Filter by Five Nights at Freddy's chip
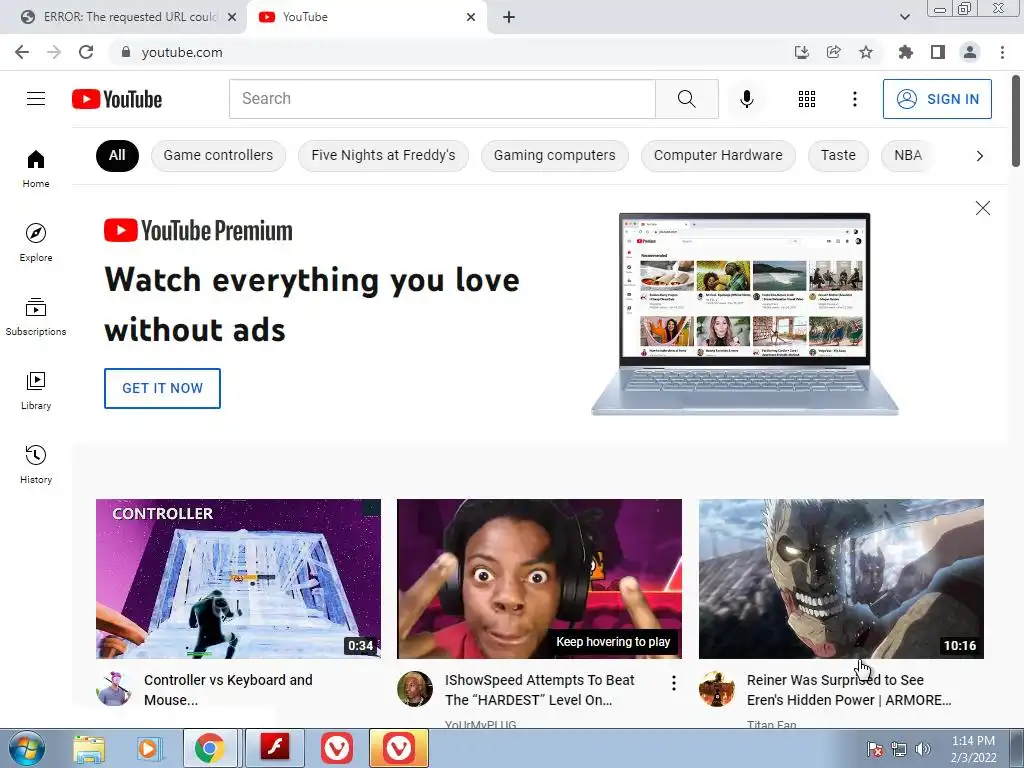This screenshot has height=768, width=1024. pos(383,155)
